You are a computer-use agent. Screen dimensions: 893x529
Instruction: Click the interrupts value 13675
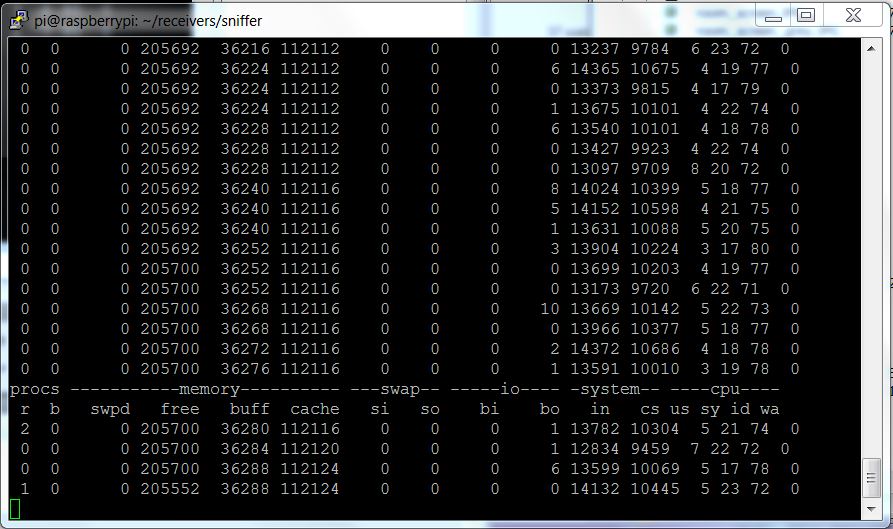pyautogui.click(x=595, y=109)
